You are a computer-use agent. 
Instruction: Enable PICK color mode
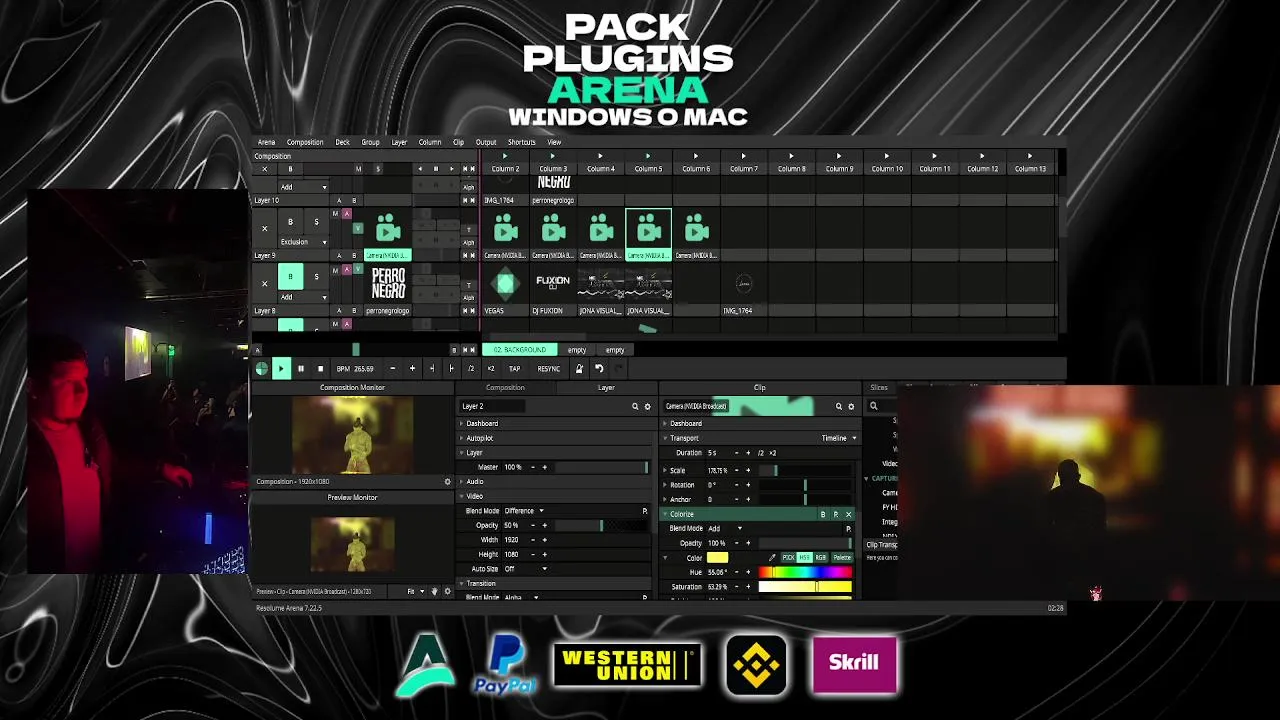(788, 558)
